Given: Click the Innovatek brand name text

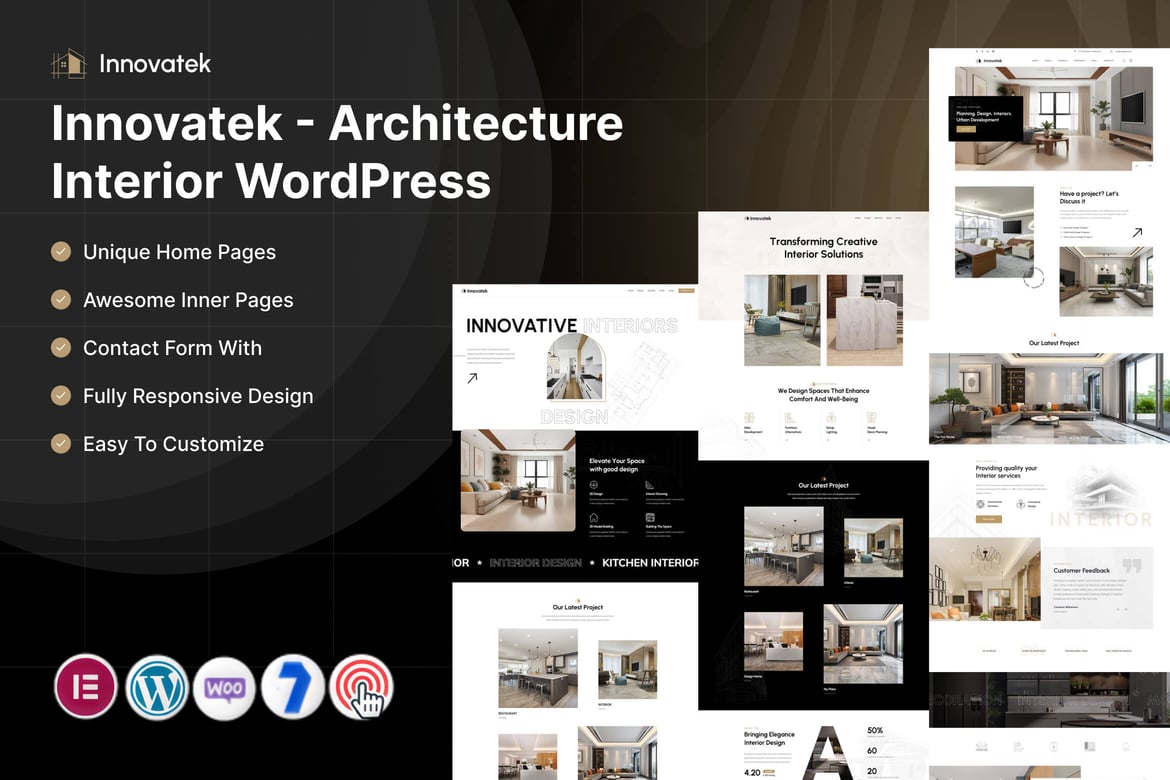Looking at the screenshot, I should (x=155, y=64).
